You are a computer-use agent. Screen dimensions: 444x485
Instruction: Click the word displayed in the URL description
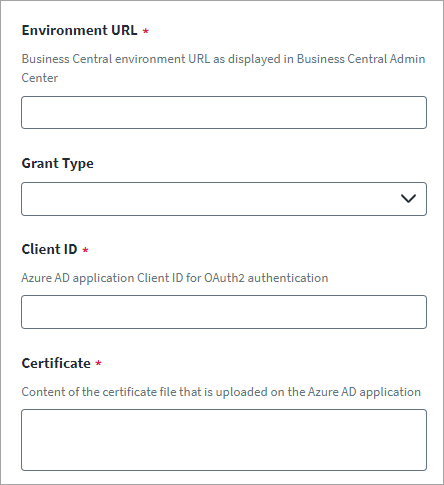[x=254, y=59]
